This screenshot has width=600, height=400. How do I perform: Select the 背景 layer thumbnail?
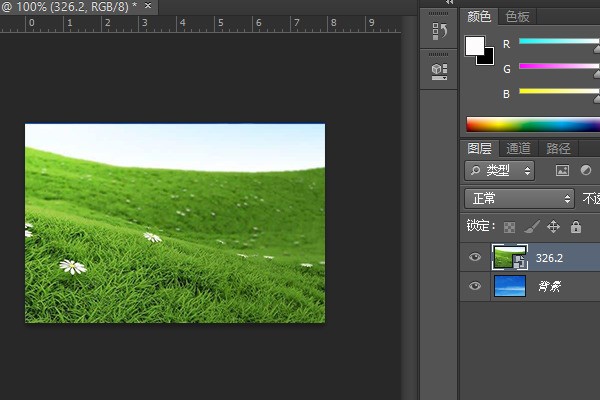[510, 286]
